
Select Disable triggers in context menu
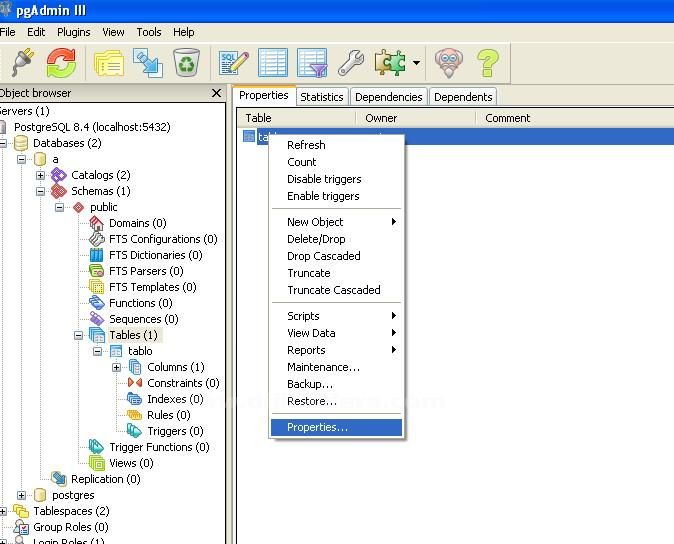tap(337, 179)
